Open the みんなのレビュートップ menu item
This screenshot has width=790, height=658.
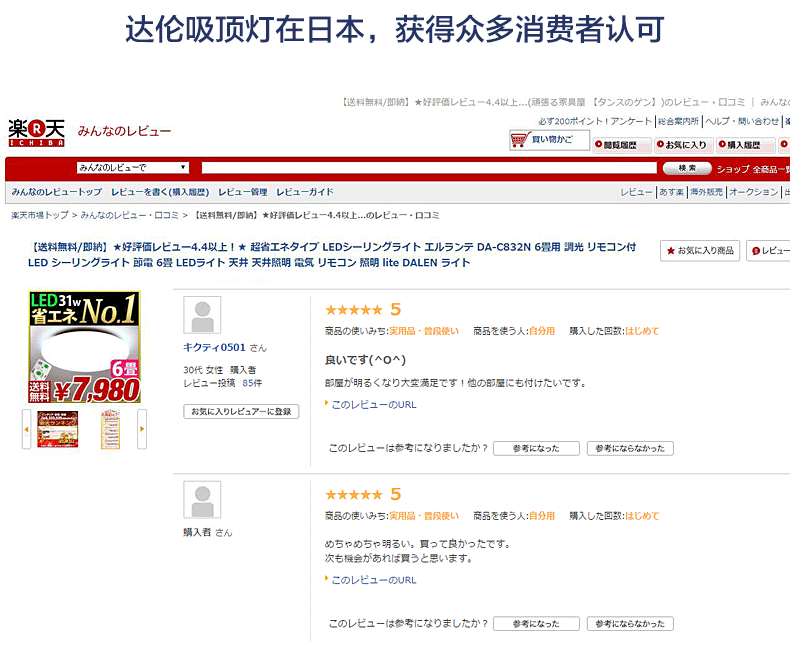56,192
